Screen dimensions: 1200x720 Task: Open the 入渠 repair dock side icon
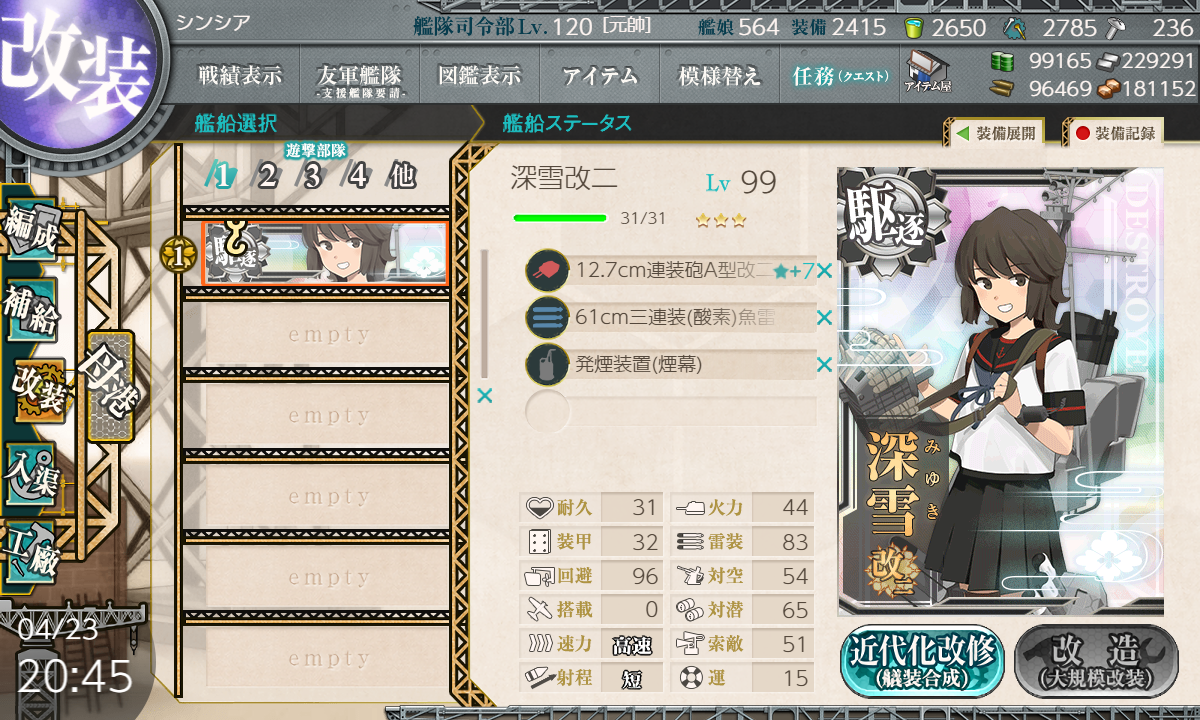(31, 470)
